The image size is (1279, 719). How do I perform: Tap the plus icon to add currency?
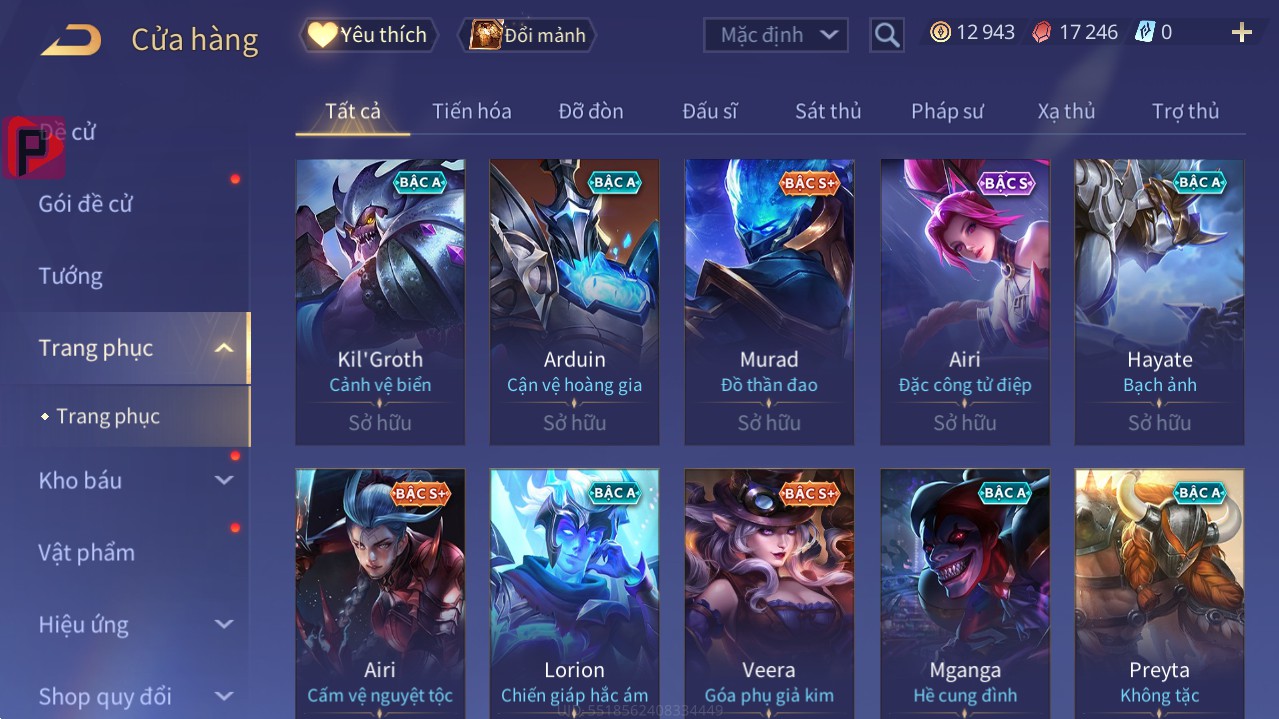[1242, 33]
